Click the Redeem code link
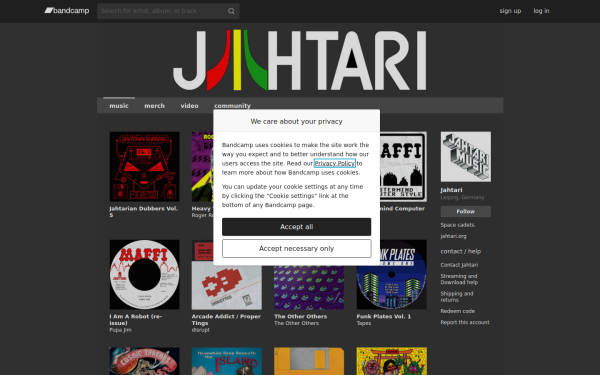Viewport: 600px width, 375px height. [x=458, y=311]
